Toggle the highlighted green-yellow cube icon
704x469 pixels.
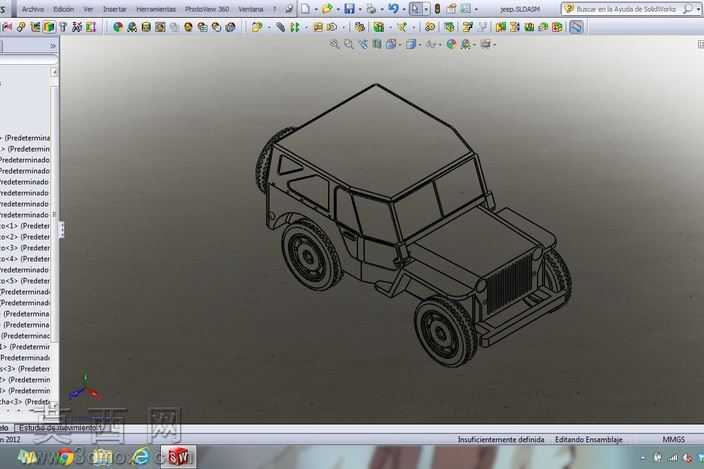point(49,27)
